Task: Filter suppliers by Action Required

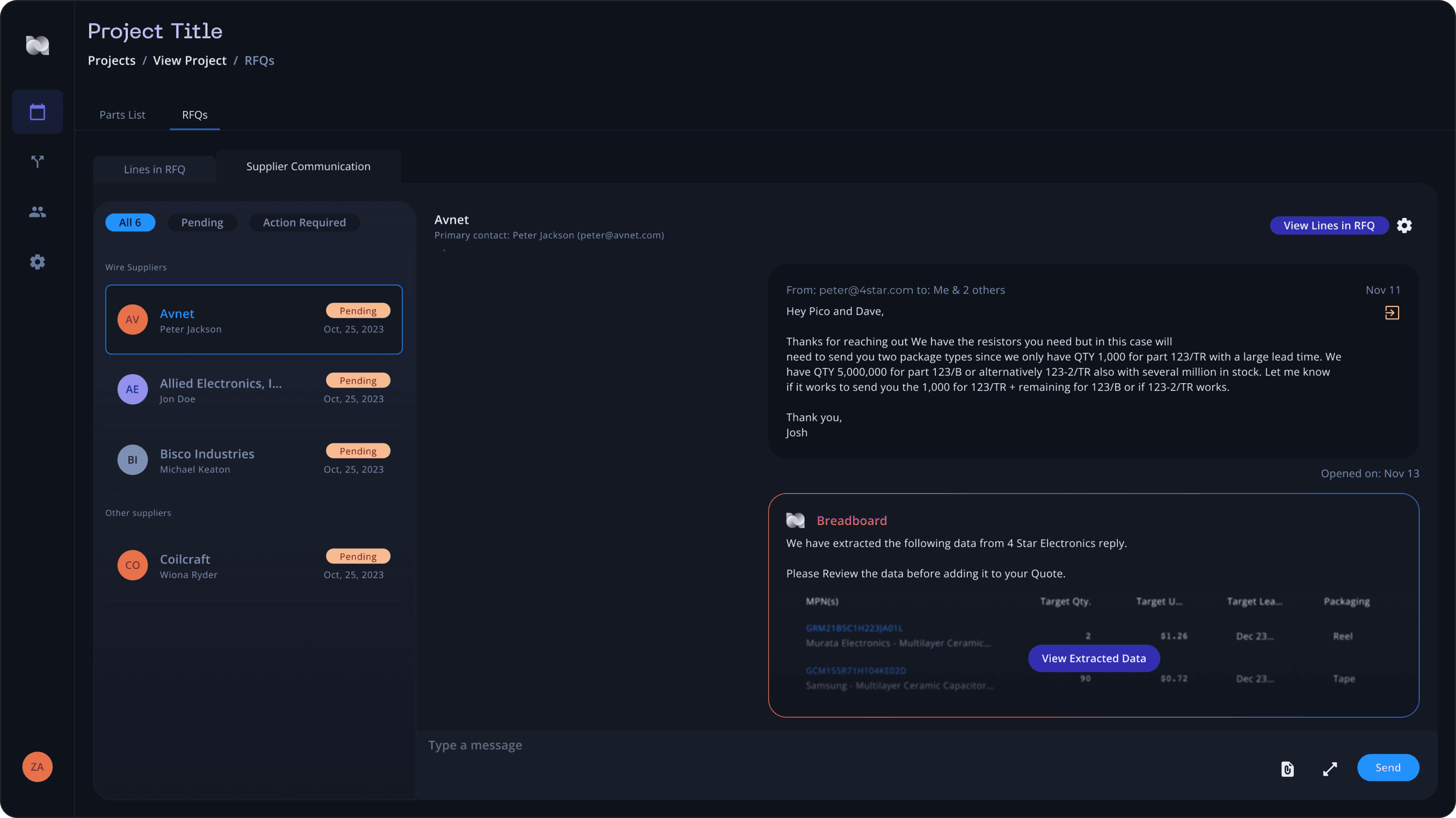Action: (x=304, y=223)
